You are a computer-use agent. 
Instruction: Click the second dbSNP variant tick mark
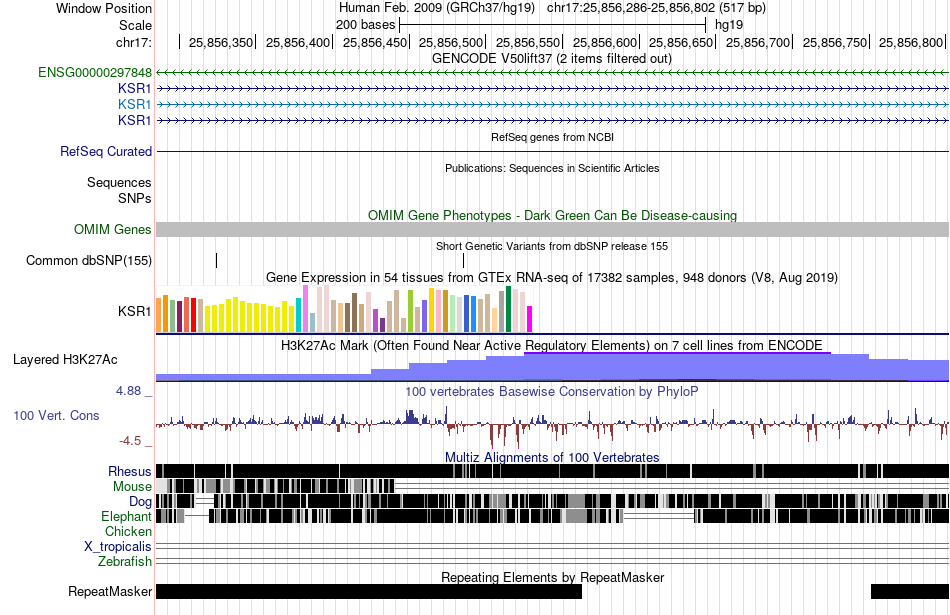463,261
